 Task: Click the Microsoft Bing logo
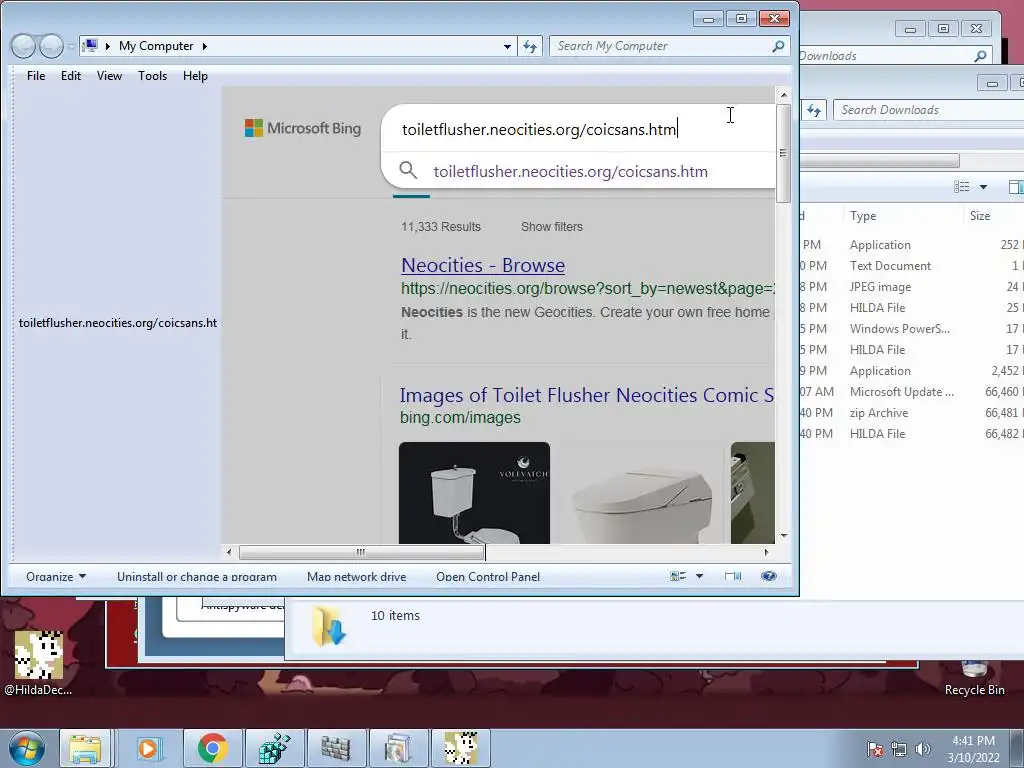[x=303, y=128]
